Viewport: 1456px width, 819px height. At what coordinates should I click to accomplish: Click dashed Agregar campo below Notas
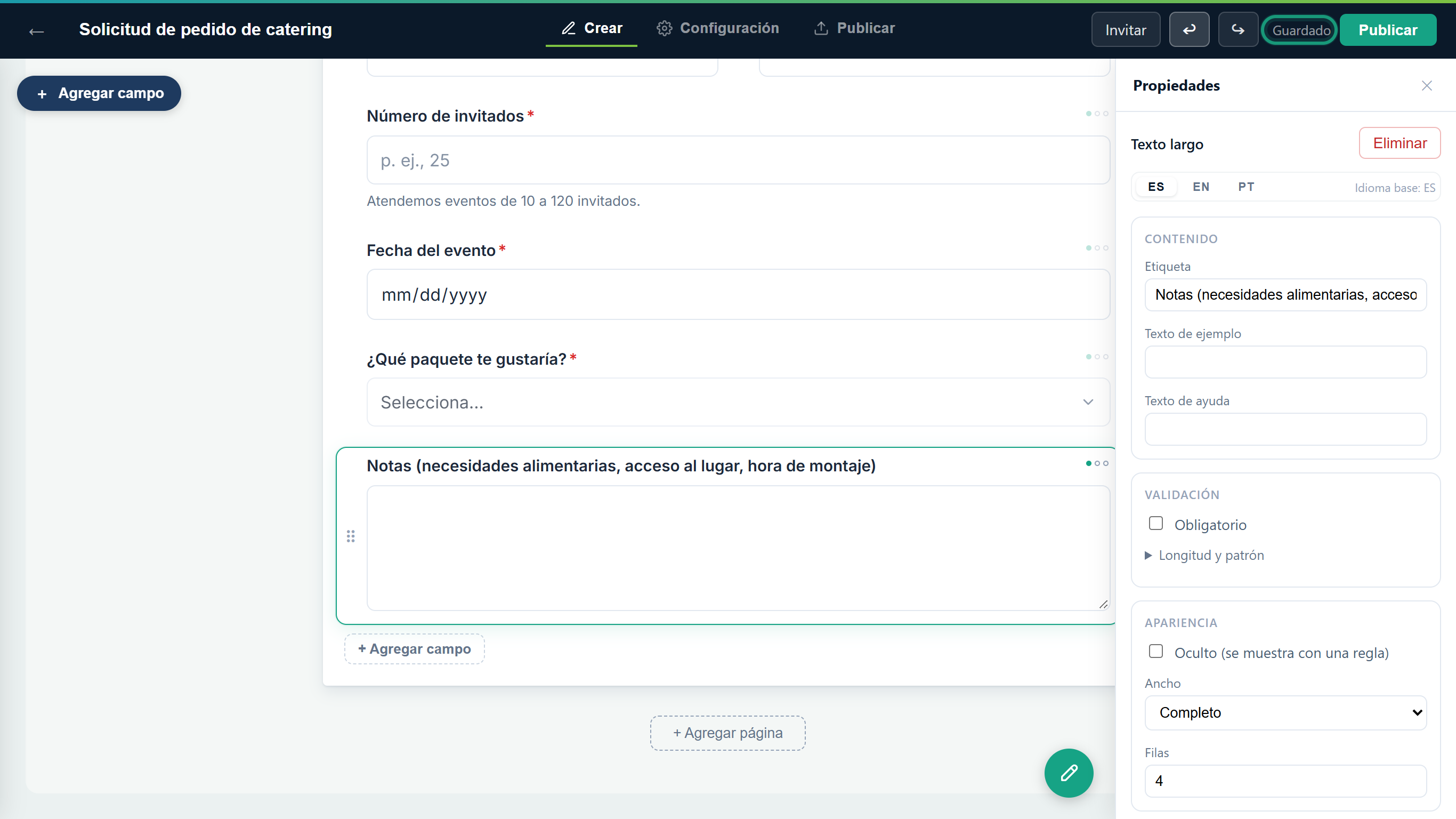(x=414, y=649)
